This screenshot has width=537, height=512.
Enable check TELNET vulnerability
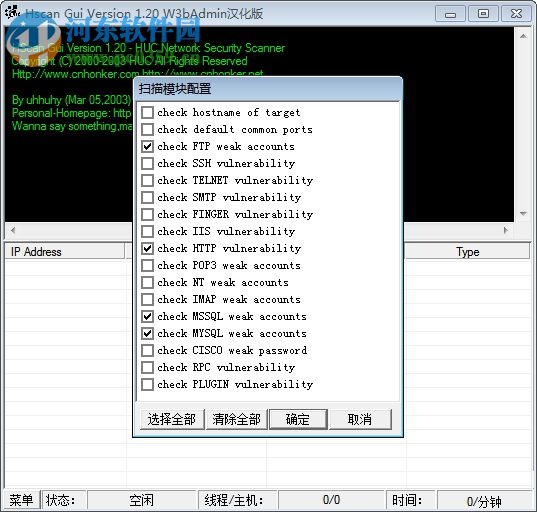point(147,180)
